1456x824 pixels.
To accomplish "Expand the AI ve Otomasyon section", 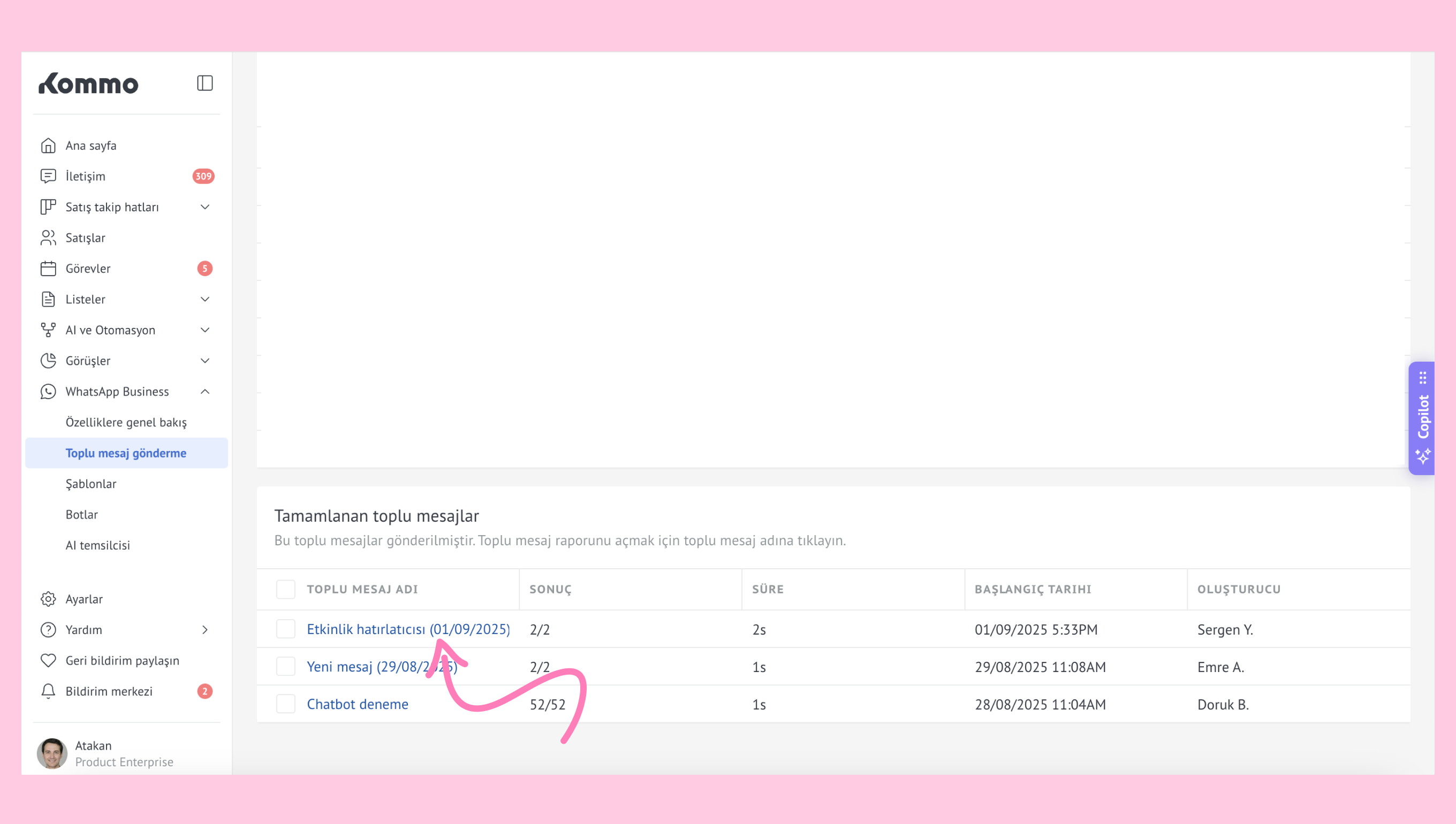I will 205,330.
